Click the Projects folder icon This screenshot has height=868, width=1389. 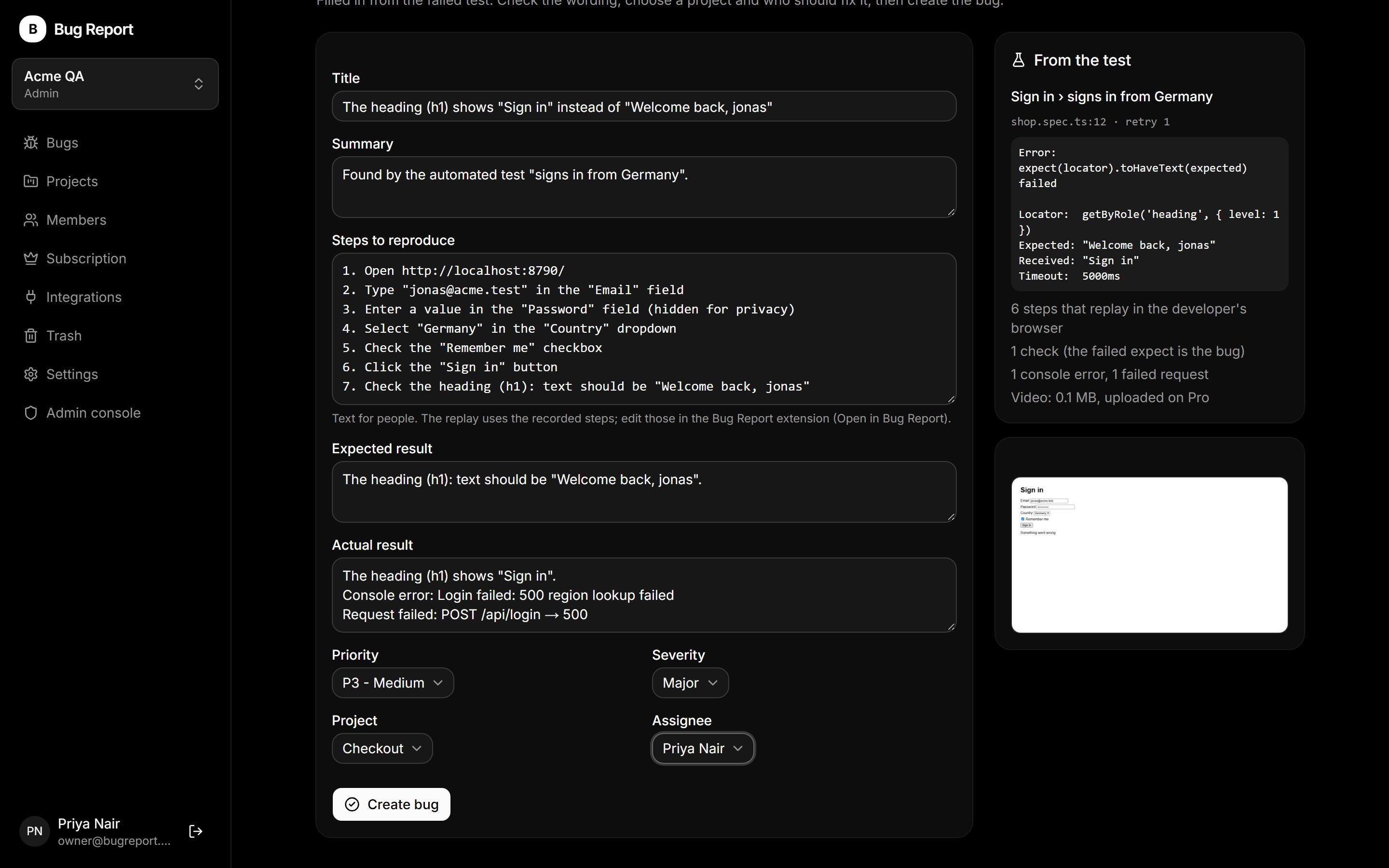[31, 181]
